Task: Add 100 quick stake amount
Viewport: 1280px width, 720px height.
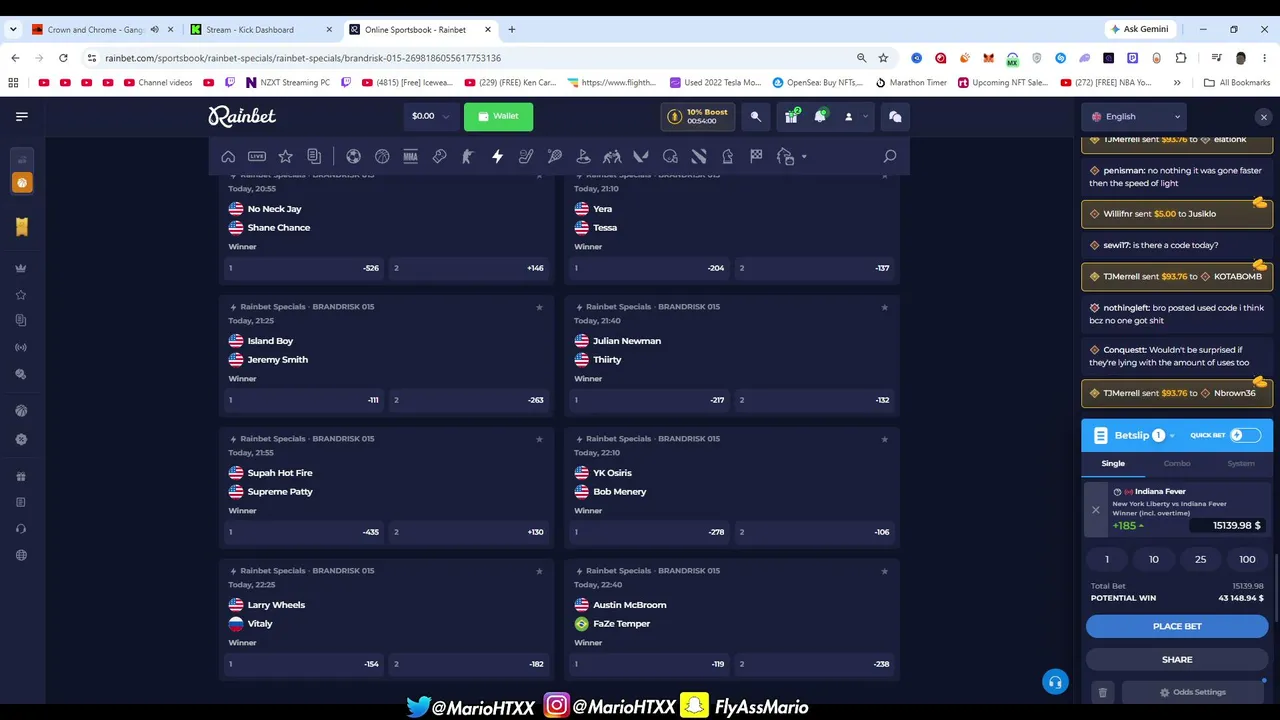Action: point(1247,559)
